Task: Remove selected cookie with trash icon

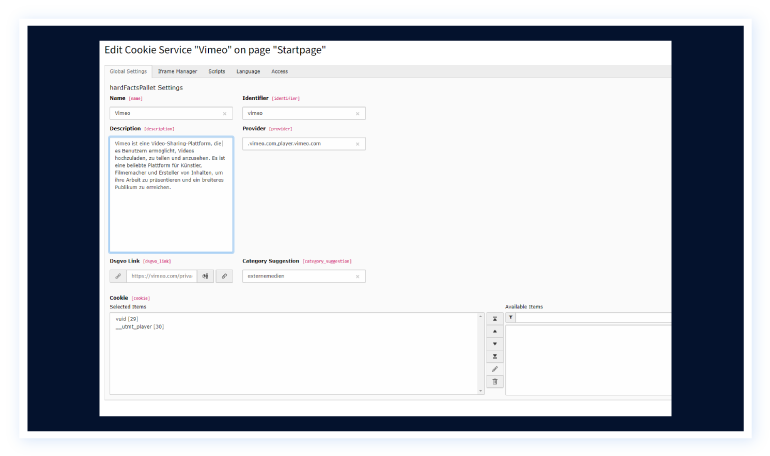Action: tap(495, 381)
